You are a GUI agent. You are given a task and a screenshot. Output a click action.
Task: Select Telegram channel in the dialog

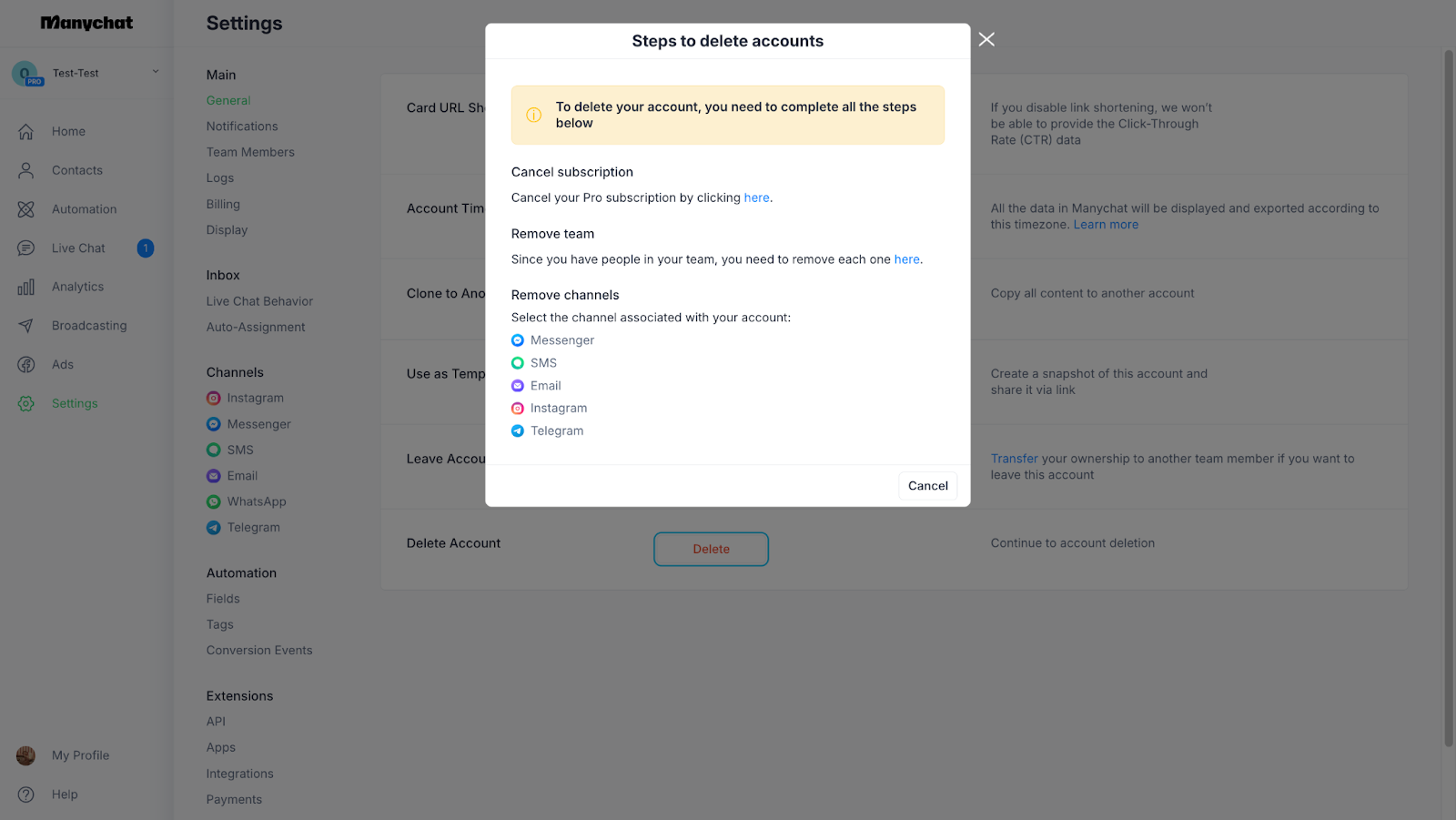point(548,431)
